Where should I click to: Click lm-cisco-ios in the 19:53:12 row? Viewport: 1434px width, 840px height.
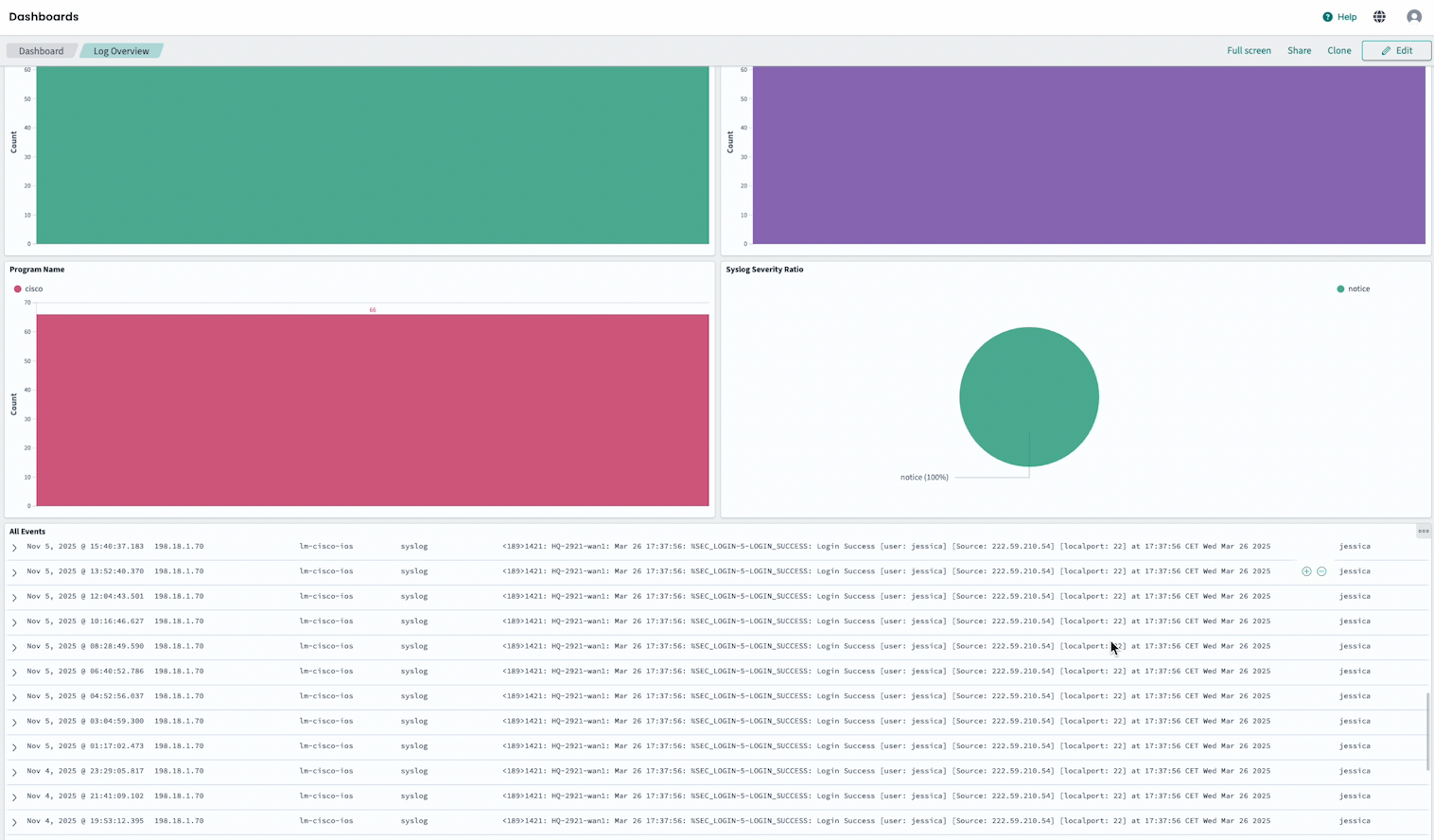(x=326, y=820)
